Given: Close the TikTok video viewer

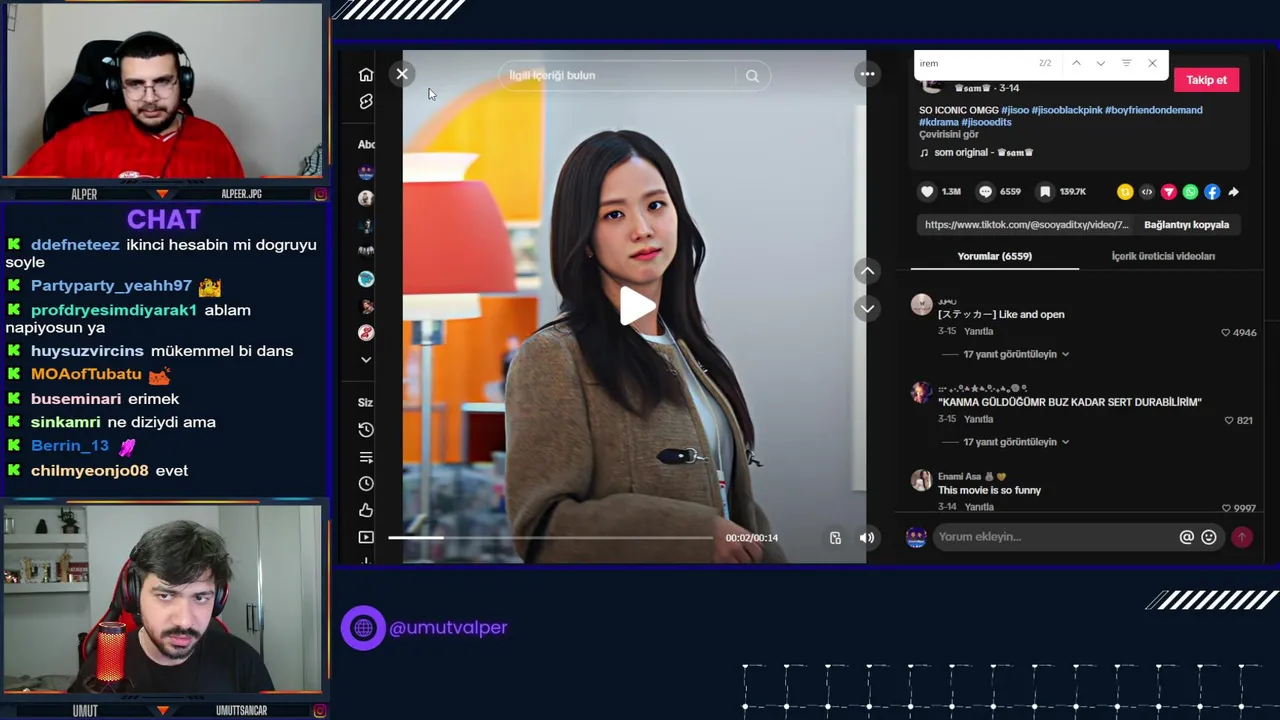Looking at the screenshot, I should tap(402, 74).
